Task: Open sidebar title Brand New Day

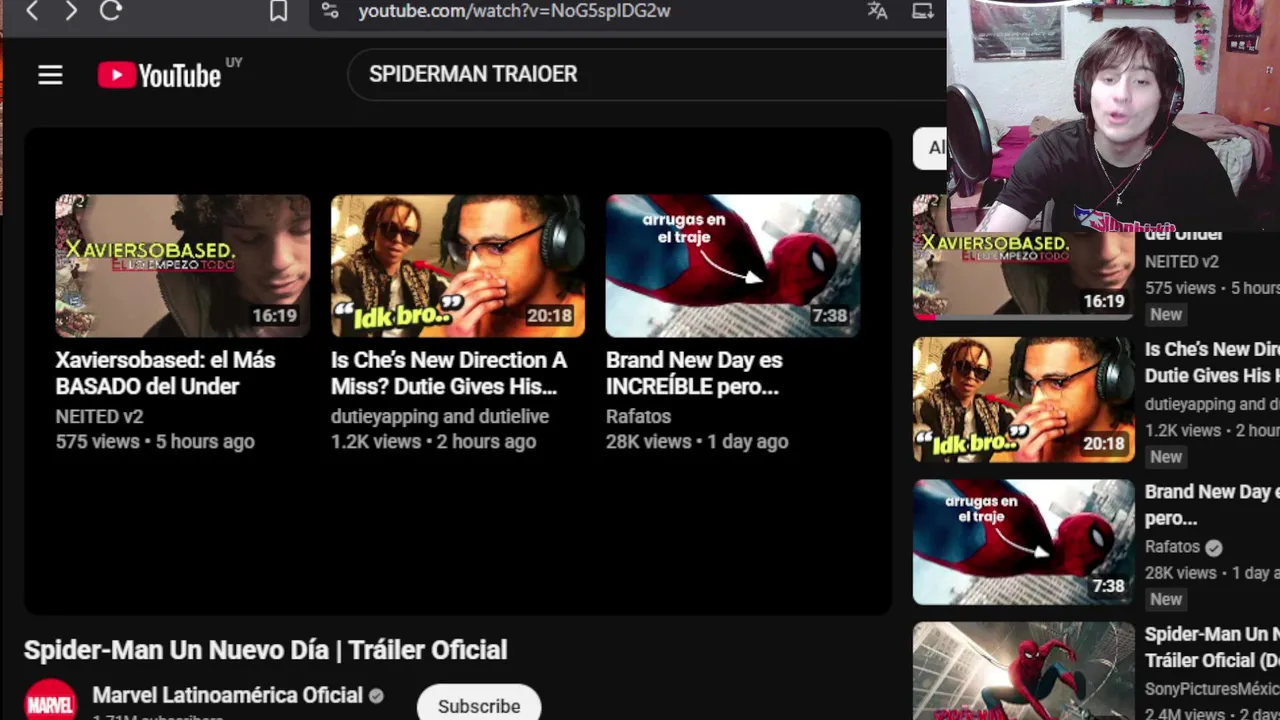Action: (x=1212, y=505)
